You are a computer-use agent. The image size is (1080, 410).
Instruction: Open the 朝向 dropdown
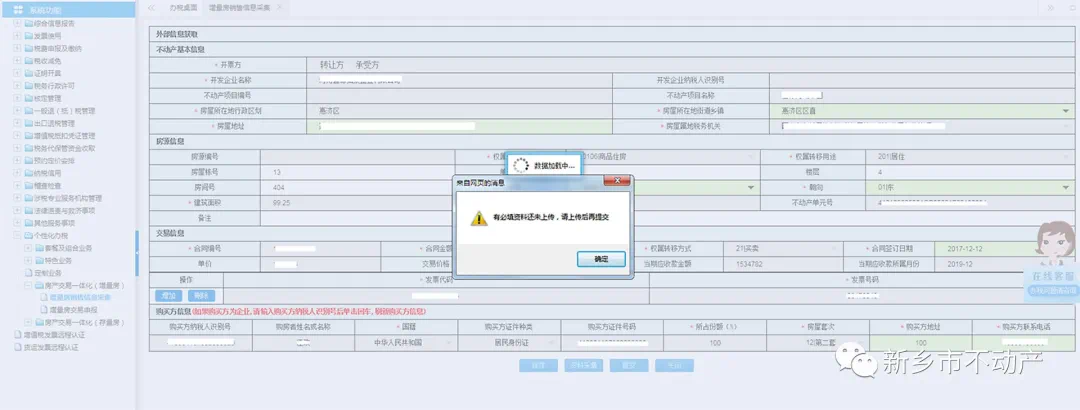[x=1065, y=187]
